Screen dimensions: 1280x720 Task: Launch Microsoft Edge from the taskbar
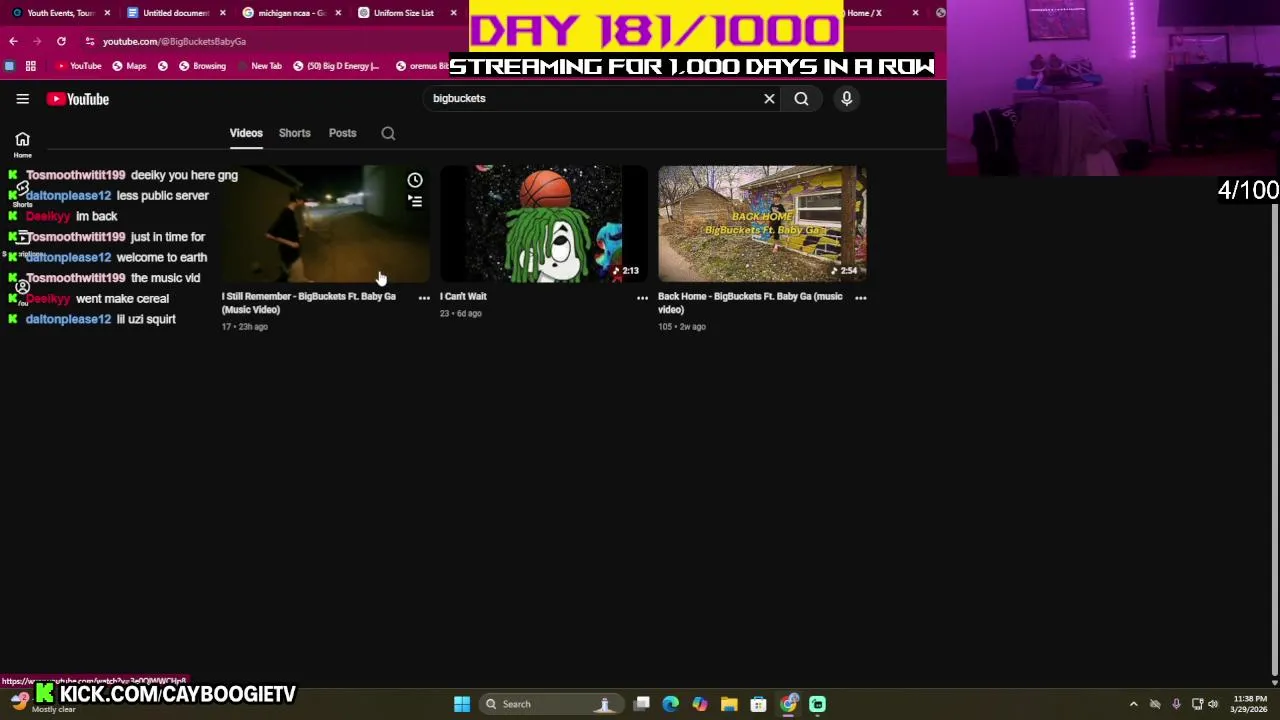pyautogui.click(x=671, y=704)
